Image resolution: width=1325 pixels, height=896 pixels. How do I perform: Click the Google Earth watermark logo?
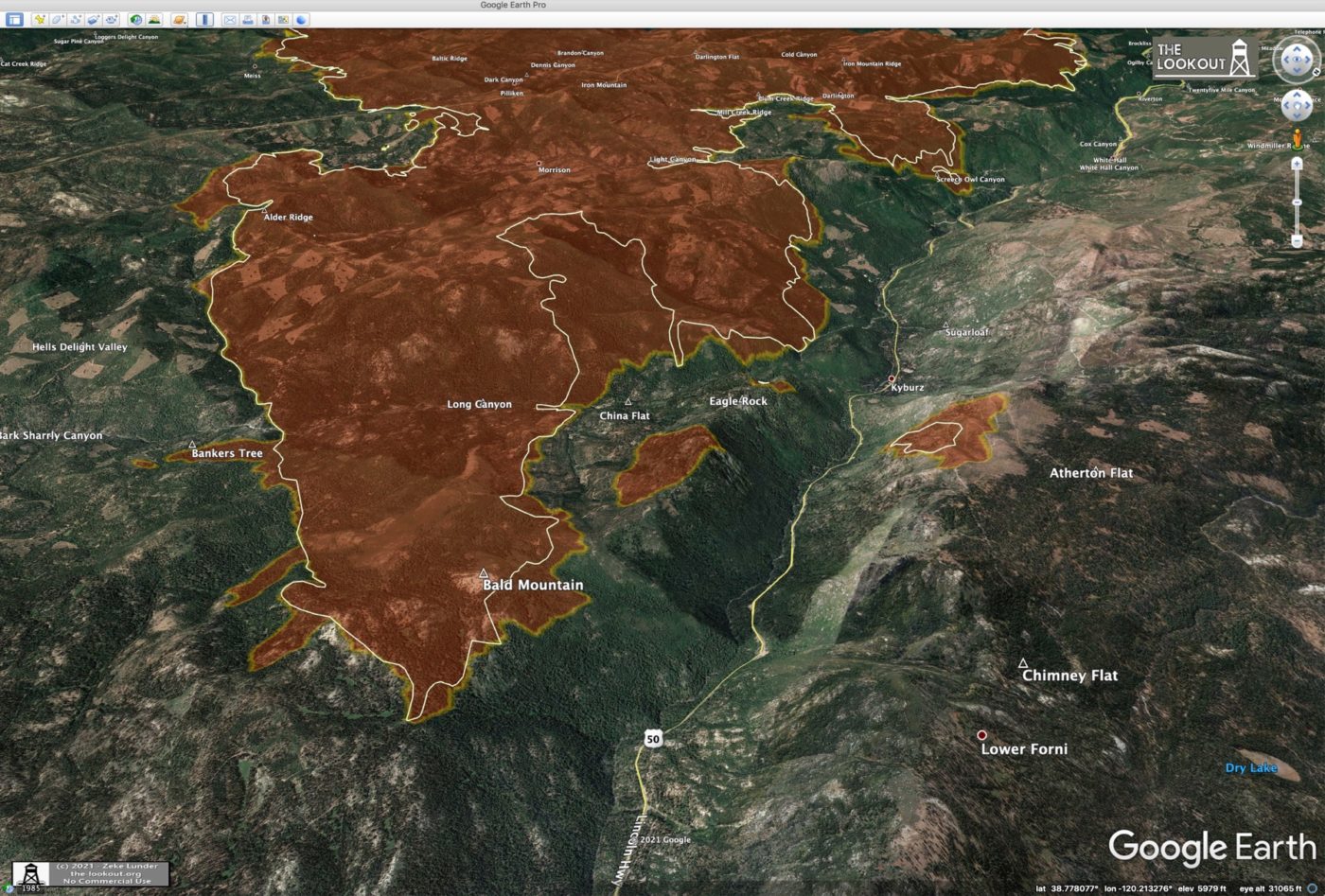1212,848
